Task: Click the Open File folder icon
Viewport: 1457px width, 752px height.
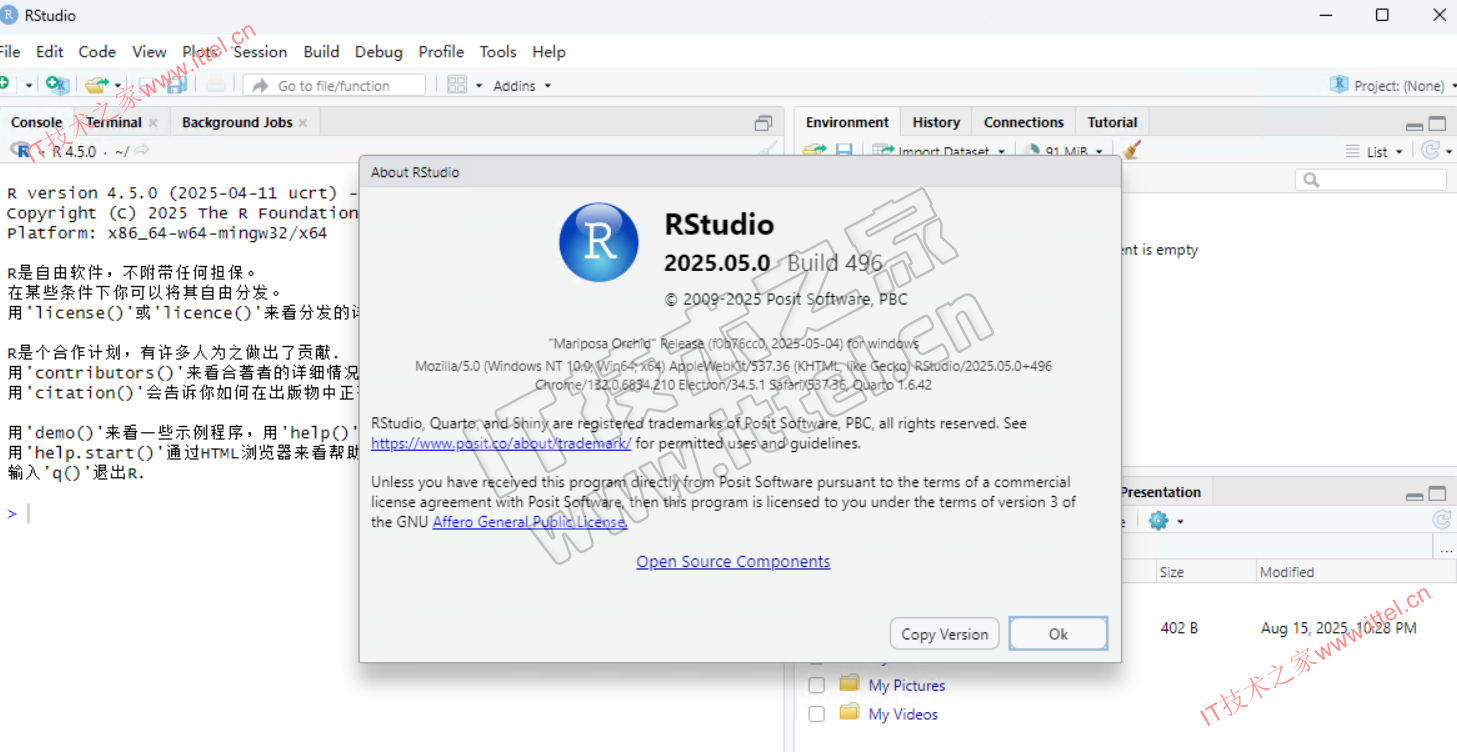Action: point(96,85)
